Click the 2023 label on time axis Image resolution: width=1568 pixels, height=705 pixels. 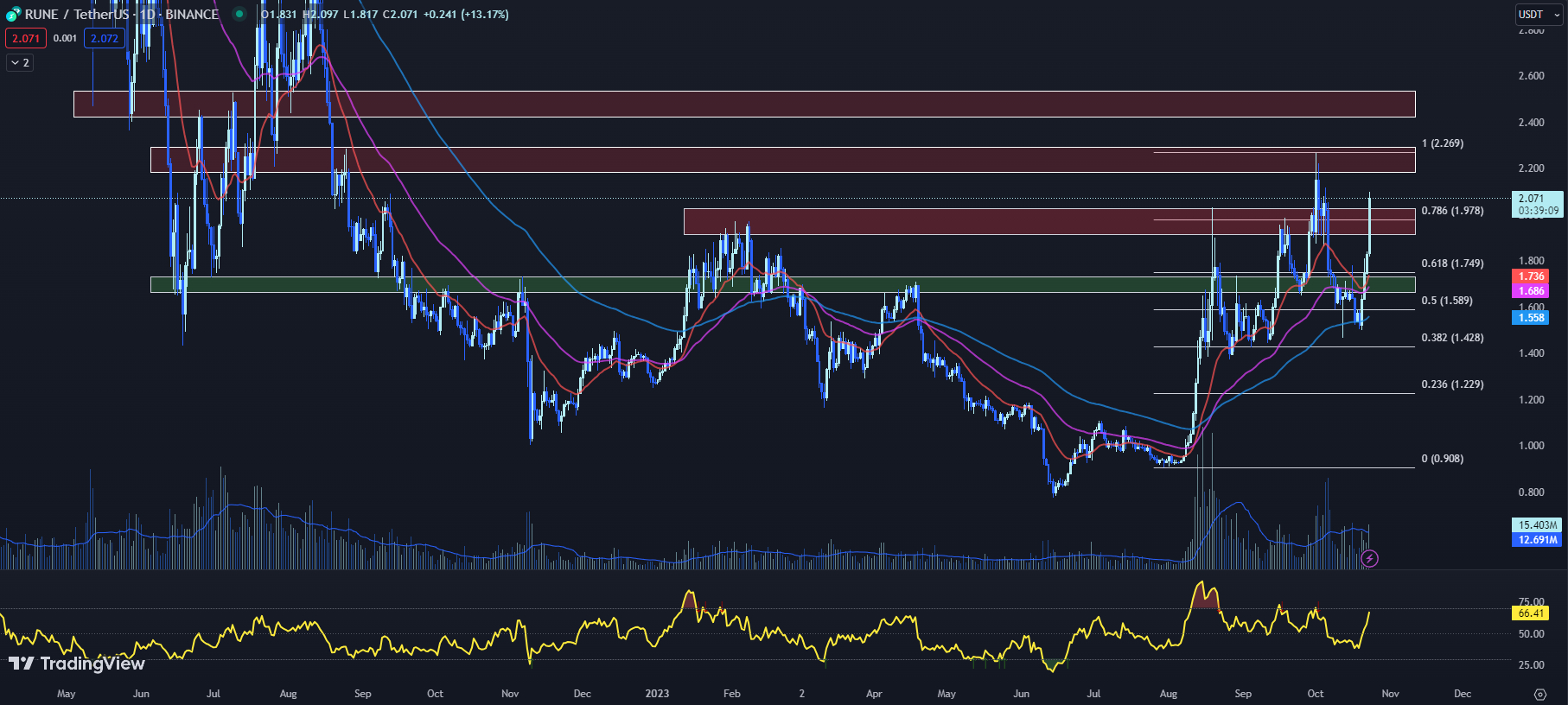point(657,694)
